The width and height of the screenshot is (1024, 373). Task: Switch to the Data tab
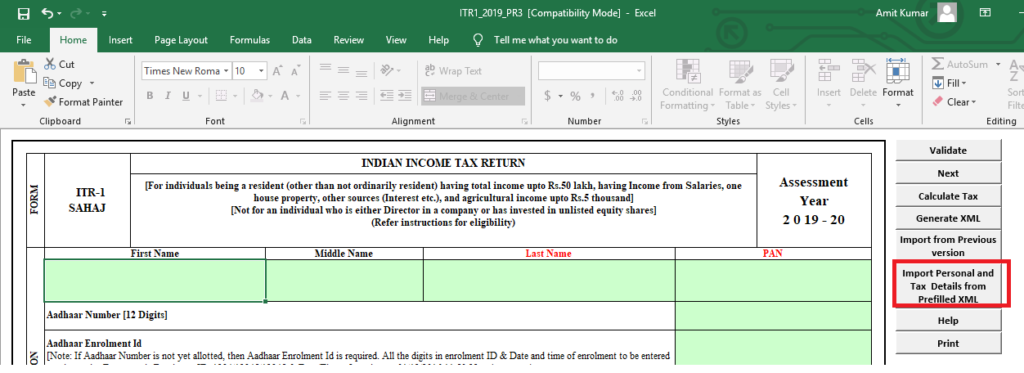302,40
